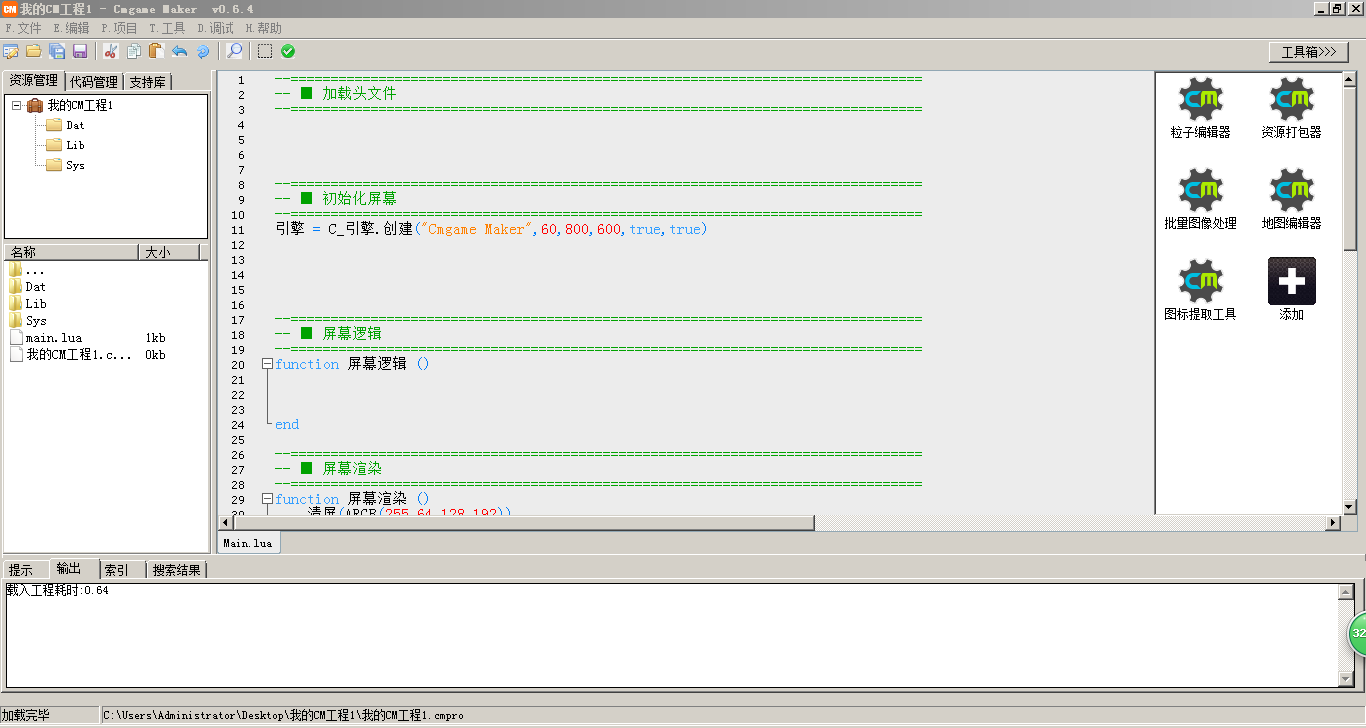Image resolution: width=1366 pixels, height=728 pixels.
Task: Click the redo arrow icon
Action: click(203, 51)
